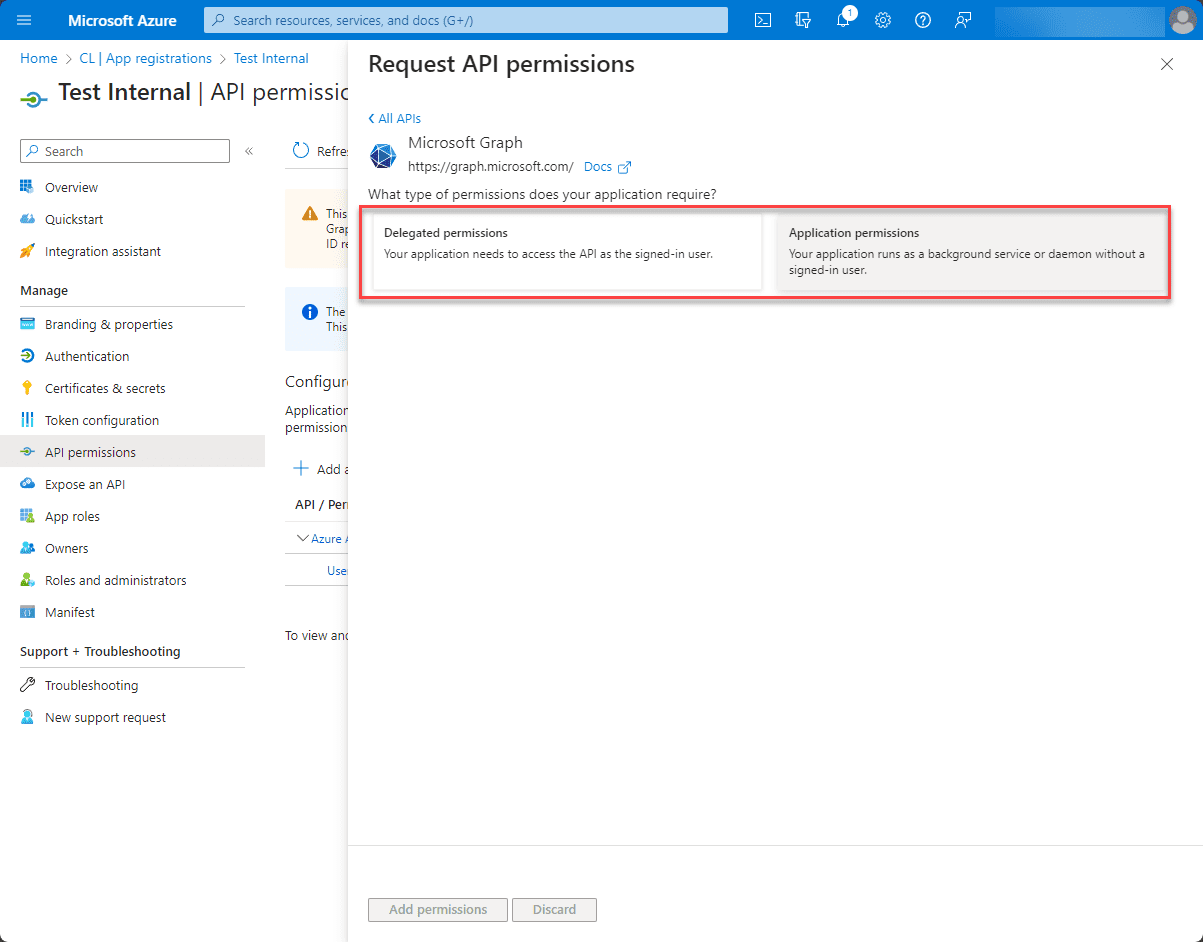The image size is (1203, 942).
Task: Open the notifications bell
Action: point(843,20)
